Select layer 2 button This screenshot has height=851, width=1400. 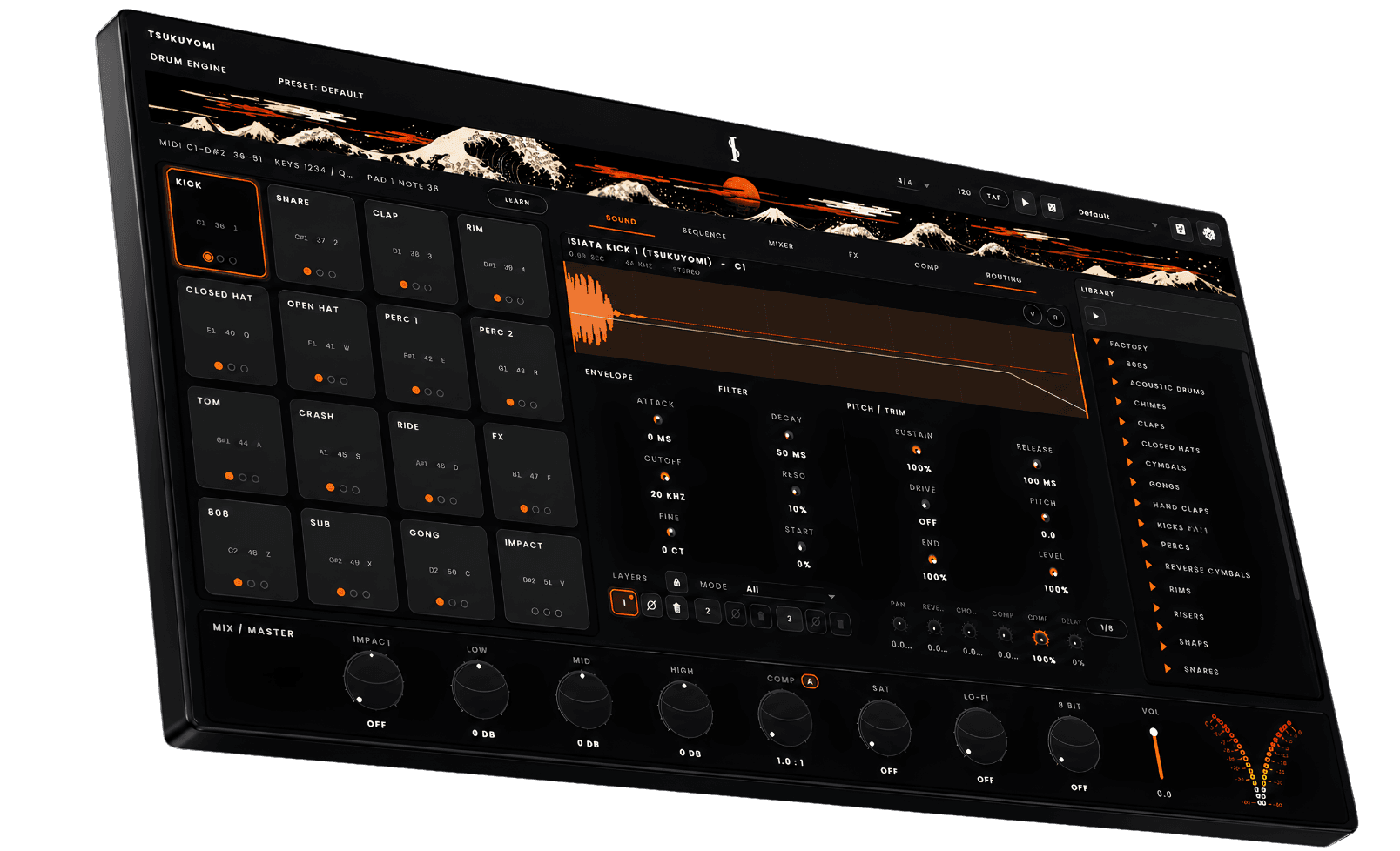pos(708,611)
